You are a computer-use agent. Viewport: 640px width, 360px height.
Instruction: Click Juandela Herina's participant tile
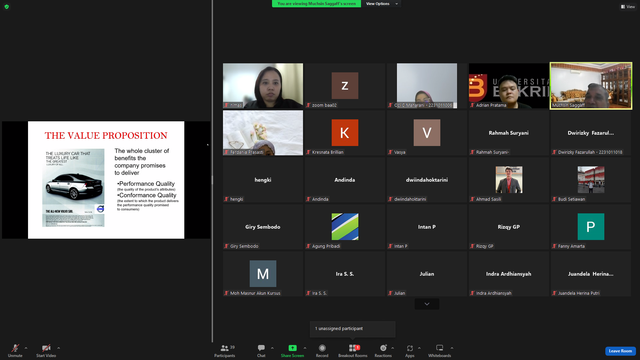[x=591, y=273]
